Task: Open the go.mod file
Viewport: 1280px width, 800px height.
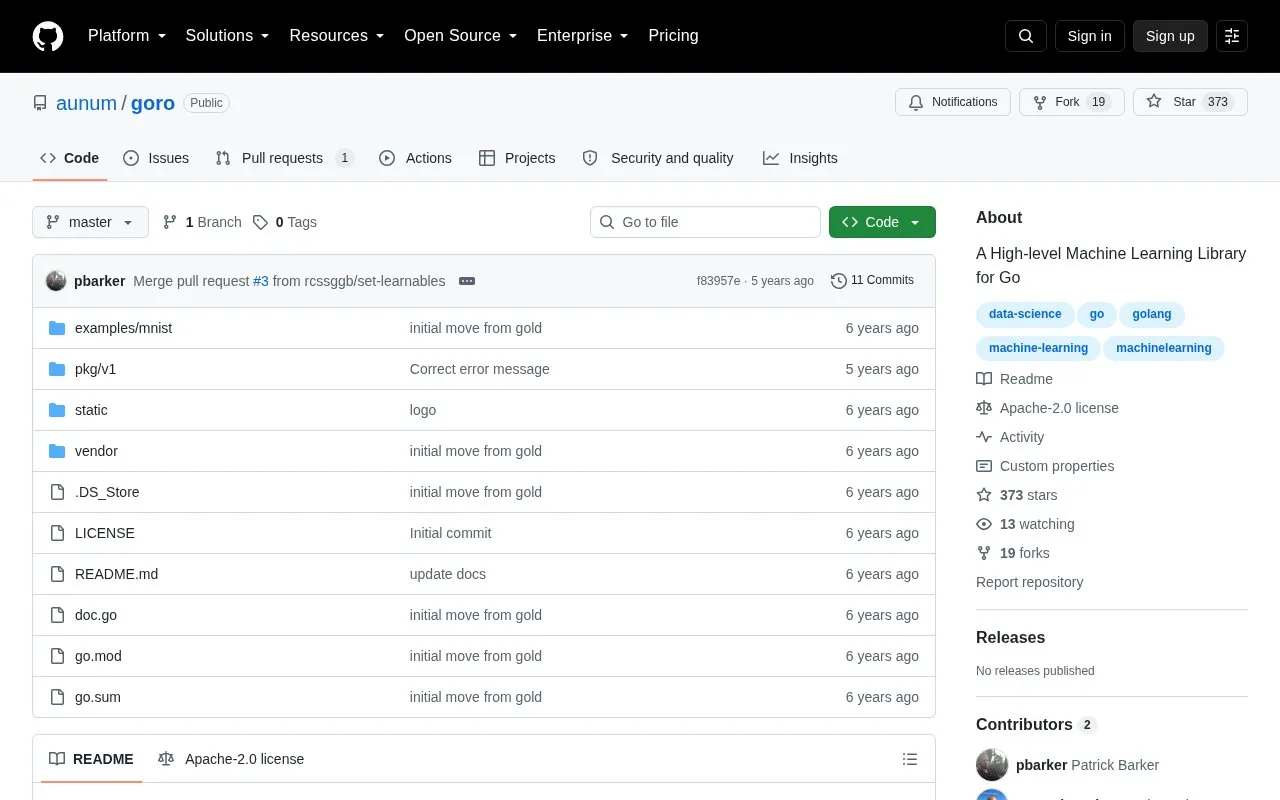Action: [x=98, y=656]
